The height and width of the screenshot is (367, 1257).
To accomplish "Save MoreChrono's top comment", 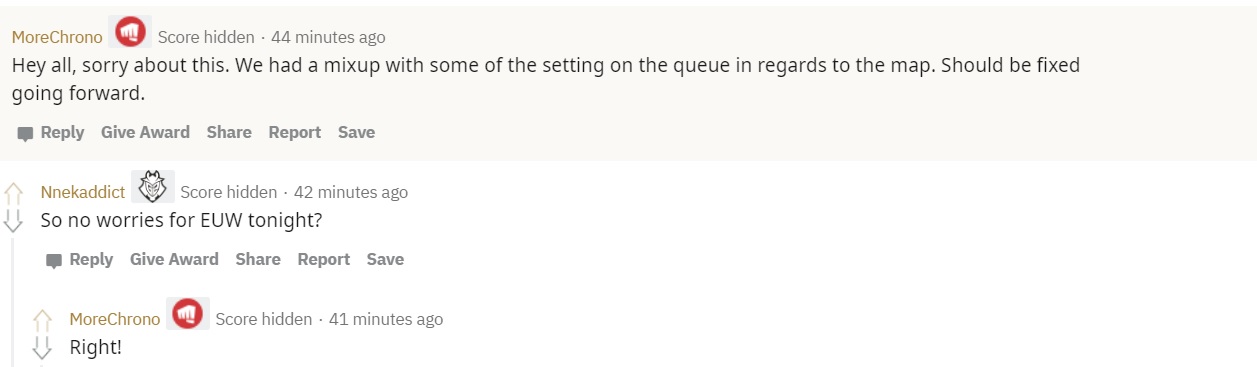I will tap(356, 132).
